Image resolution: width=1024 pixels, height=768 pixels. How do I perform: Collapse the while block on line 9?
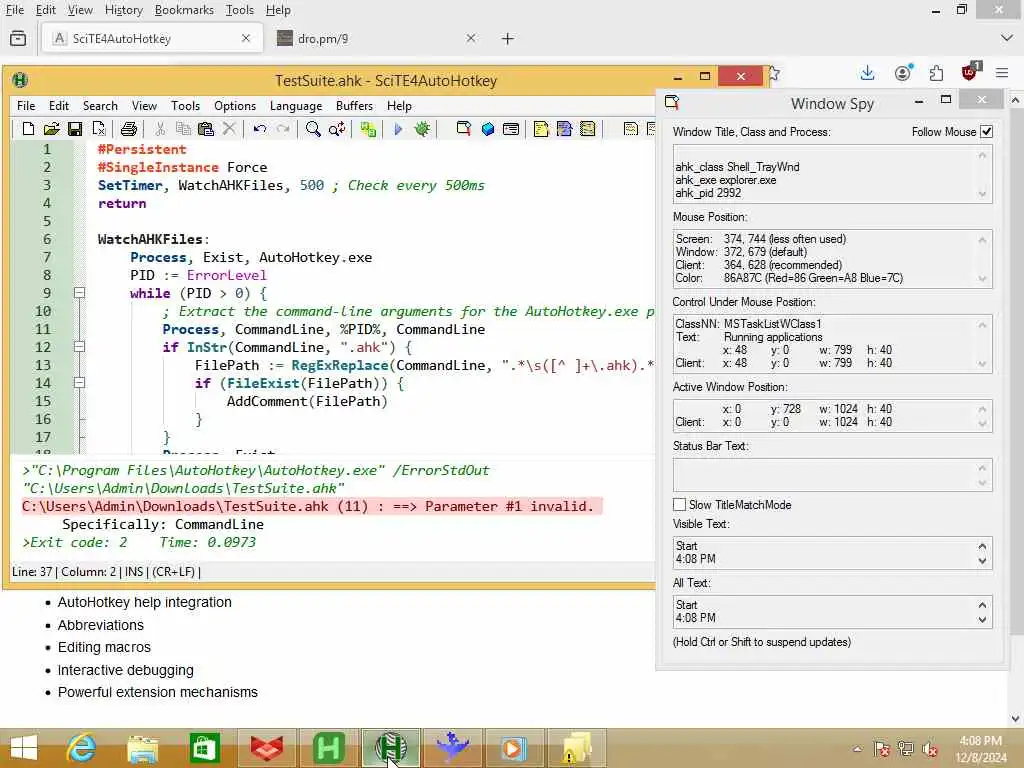coord(79,293)
